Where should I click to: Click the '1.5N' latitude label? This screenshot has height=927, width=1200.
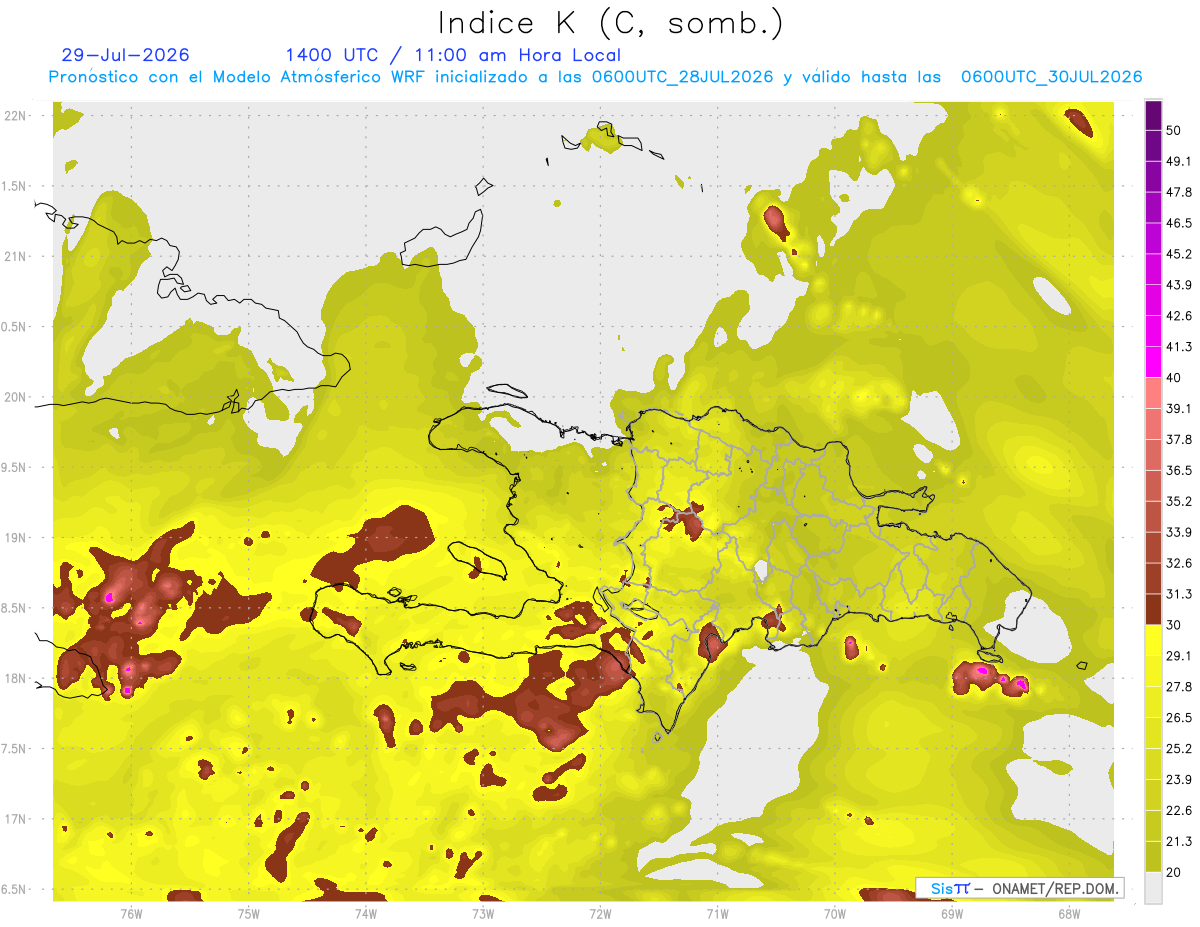tap(15, 186)
